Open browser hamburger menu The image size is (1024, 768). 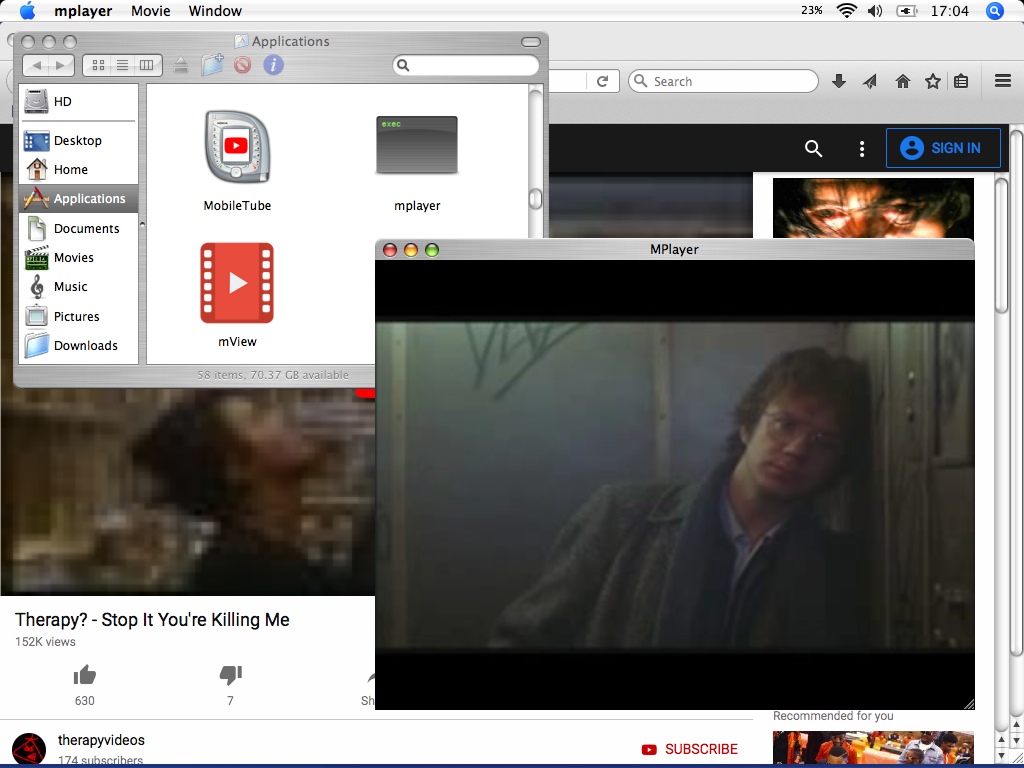pyautogui.click(x=1002, y=81)
